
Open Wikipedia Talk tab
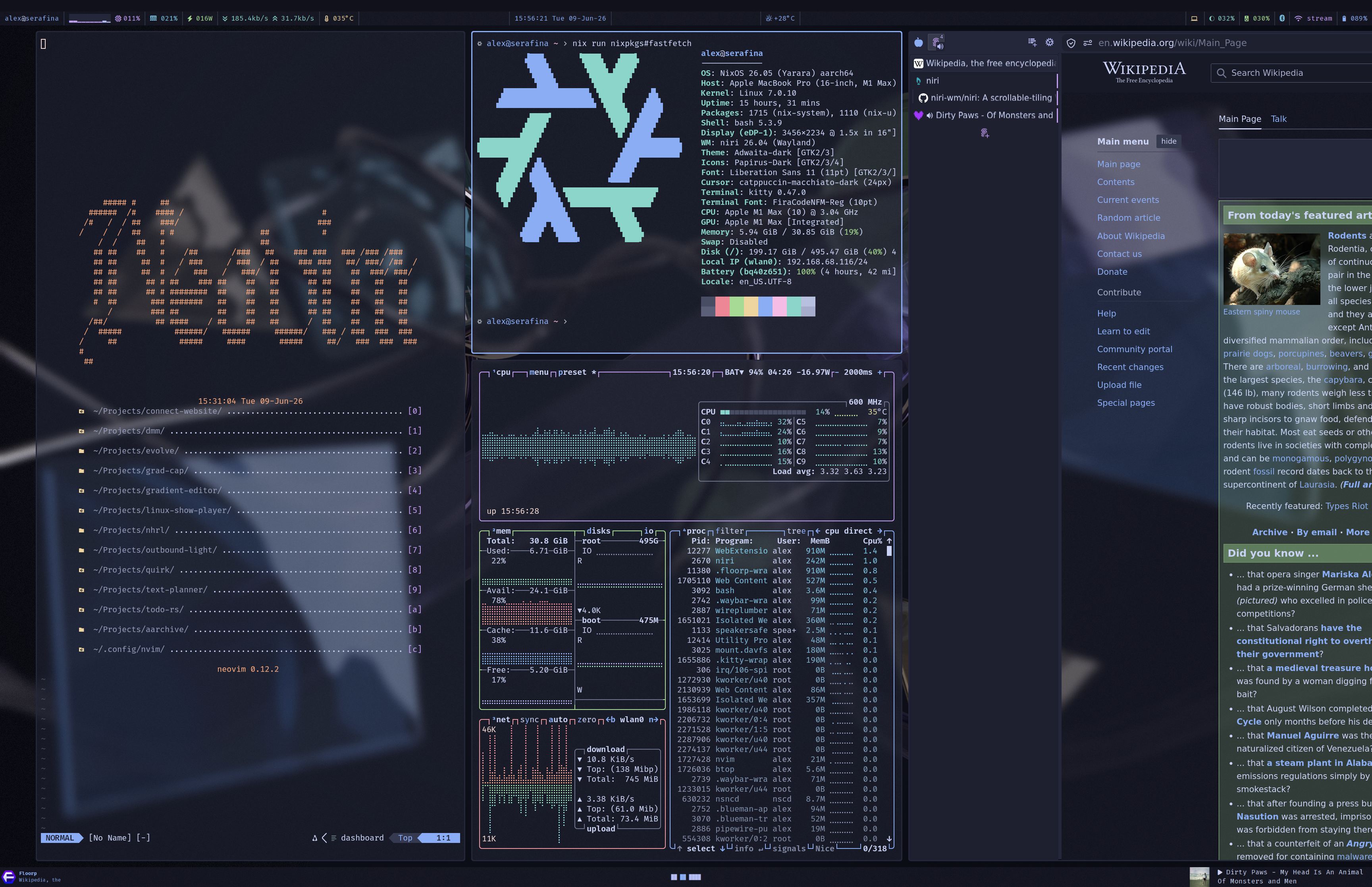click(1279, 119)
